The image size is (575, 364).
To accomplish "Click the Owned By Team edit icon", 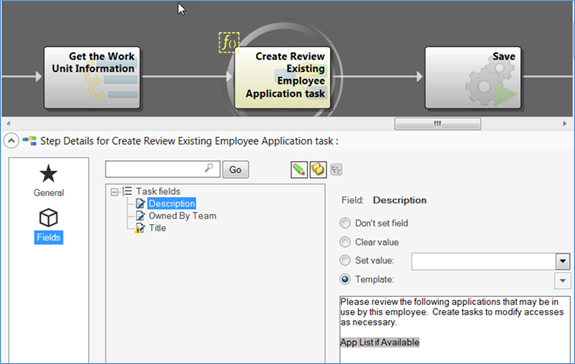I will 140,216.
